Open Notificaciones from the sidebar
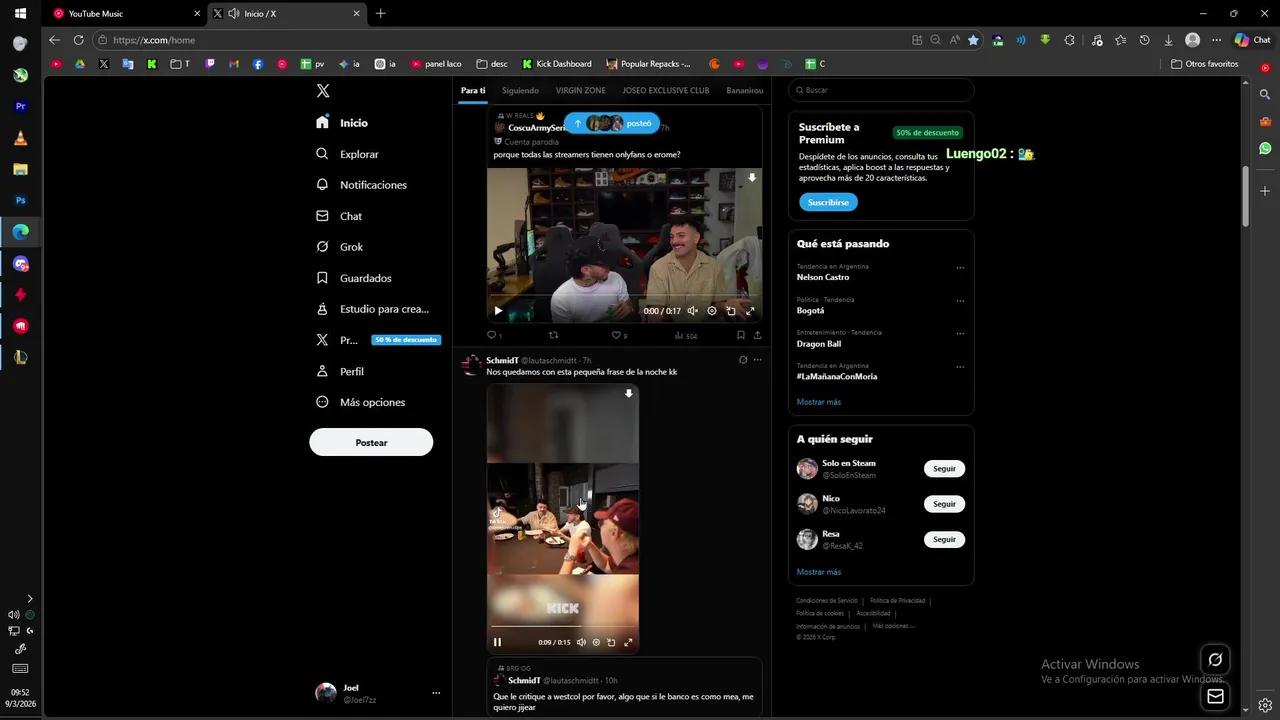1280x720 pixels. point(372,185)
